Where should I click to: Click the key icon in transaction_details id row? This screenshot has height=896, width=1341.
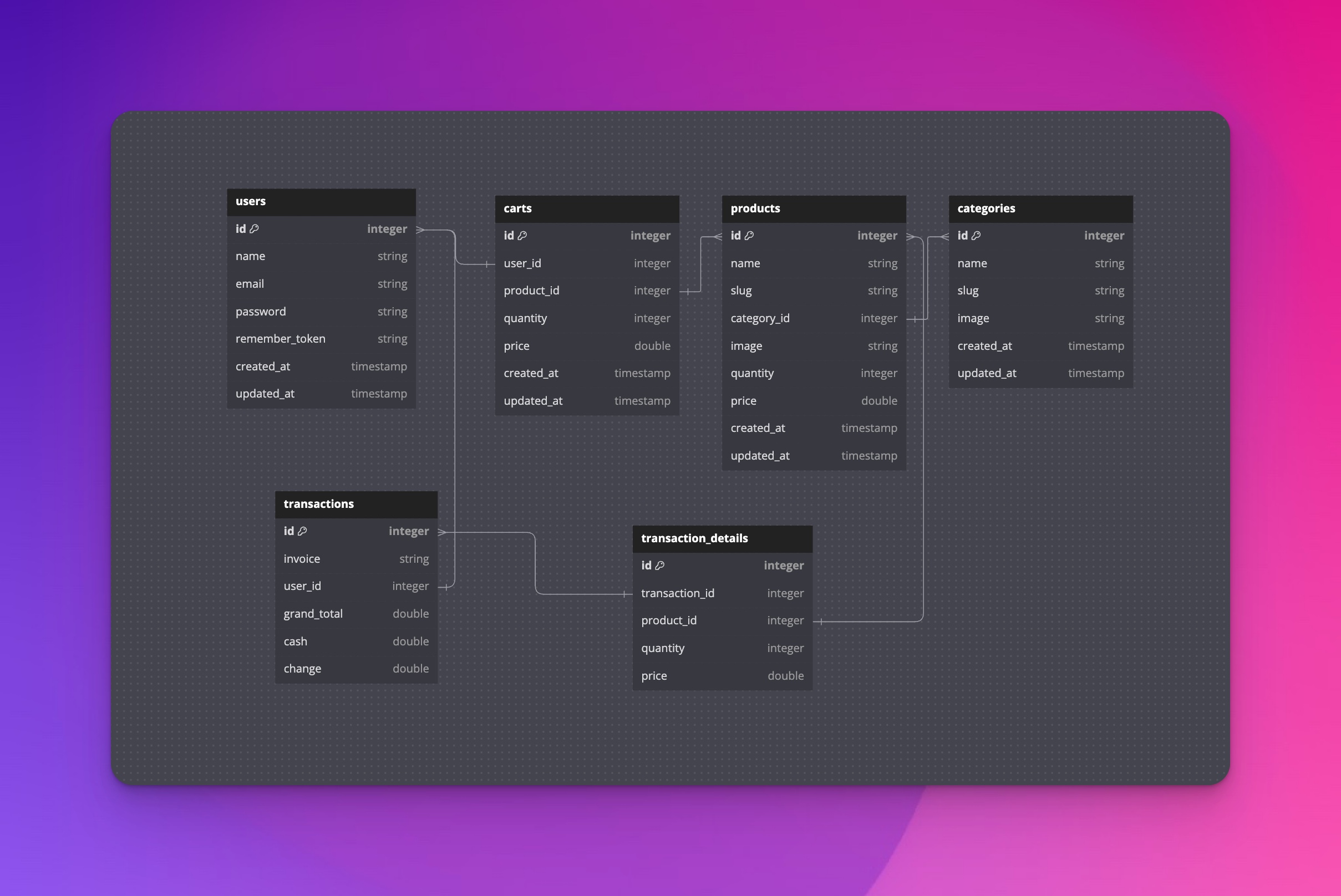click(659, 565)
